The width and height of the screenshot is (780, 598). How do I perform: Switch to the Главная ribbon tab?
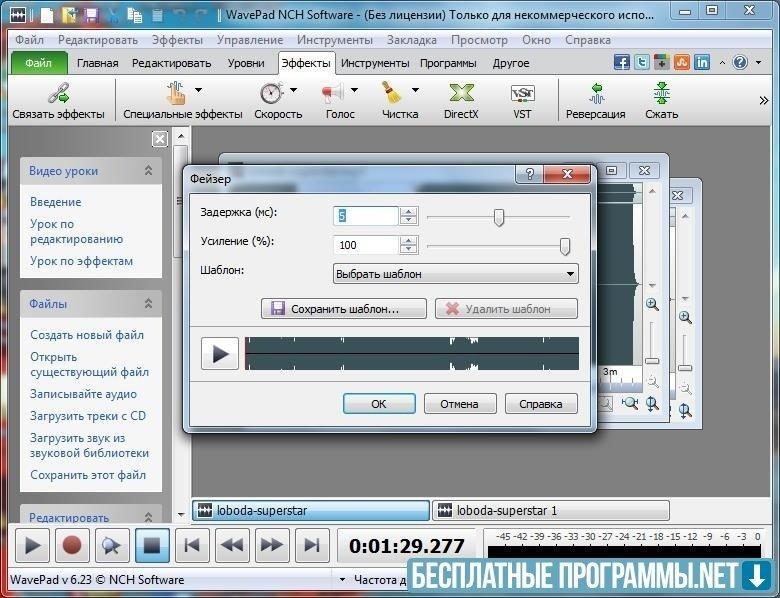[98, 63]
